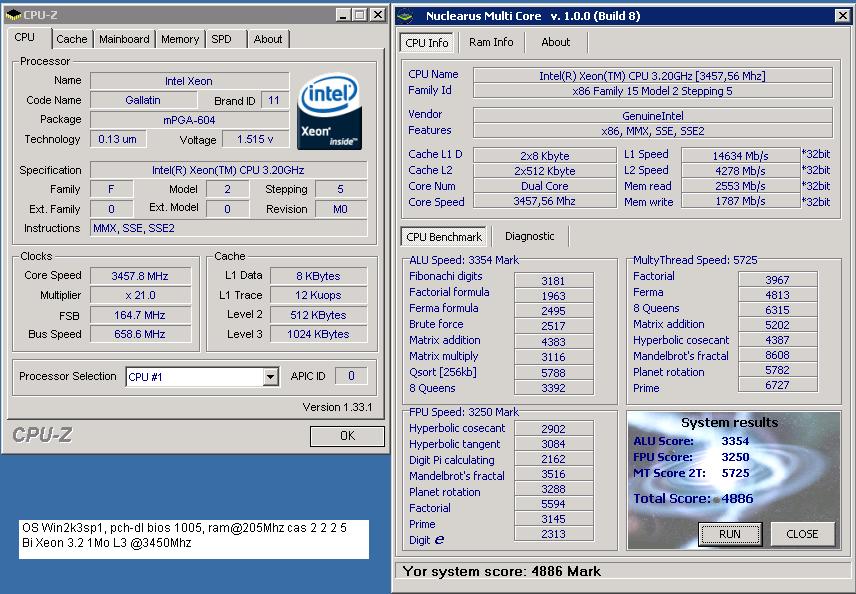Click the 0.13 um technology field
Viewport: 856px width, 594px height.
117,139
